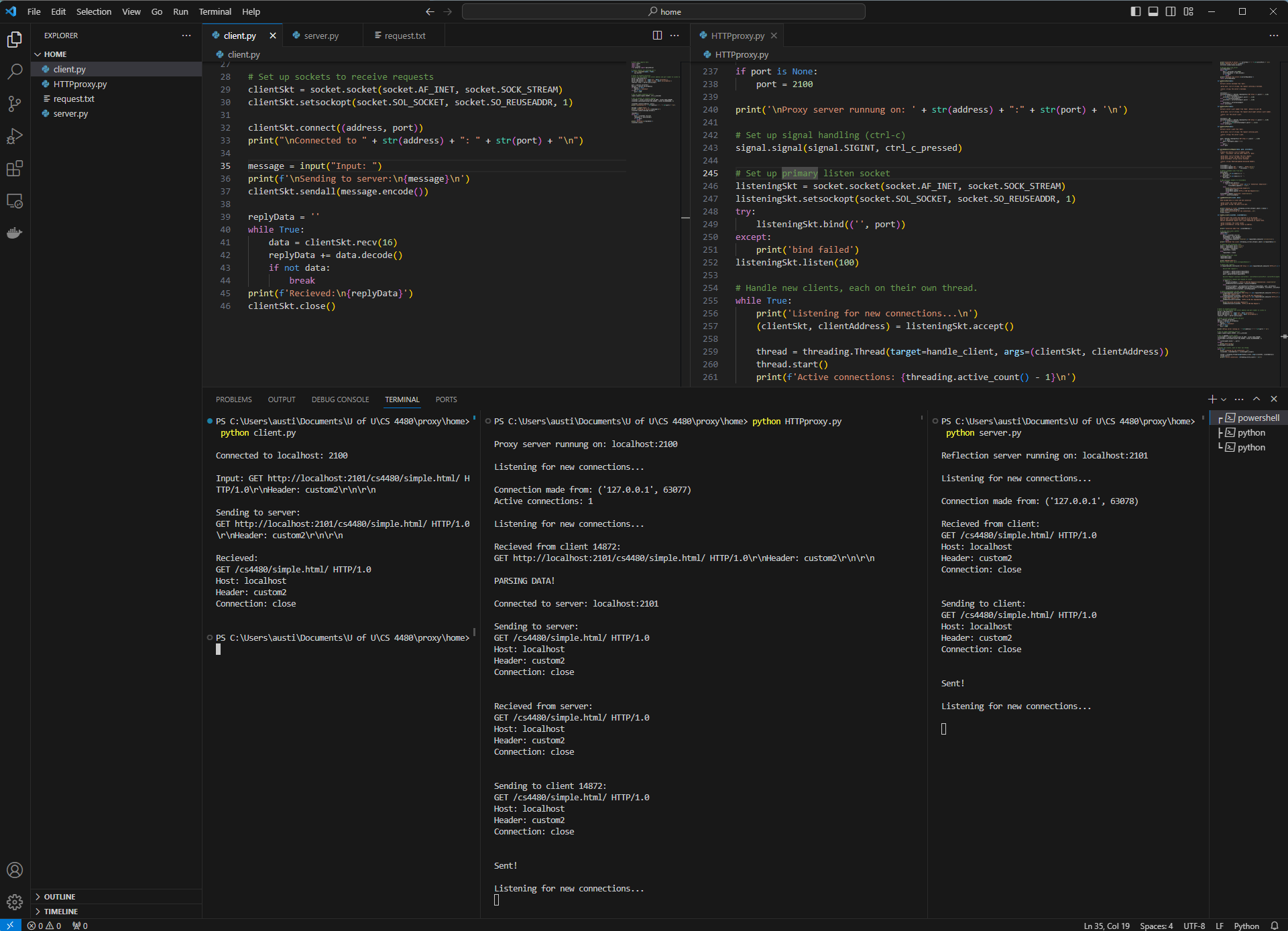
Task: Open the Search view in the activity bar
Action: tap(15, 72)
